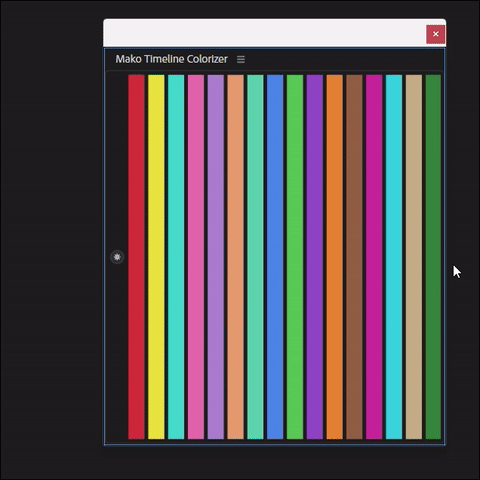Pick the brown color bar

354,257
